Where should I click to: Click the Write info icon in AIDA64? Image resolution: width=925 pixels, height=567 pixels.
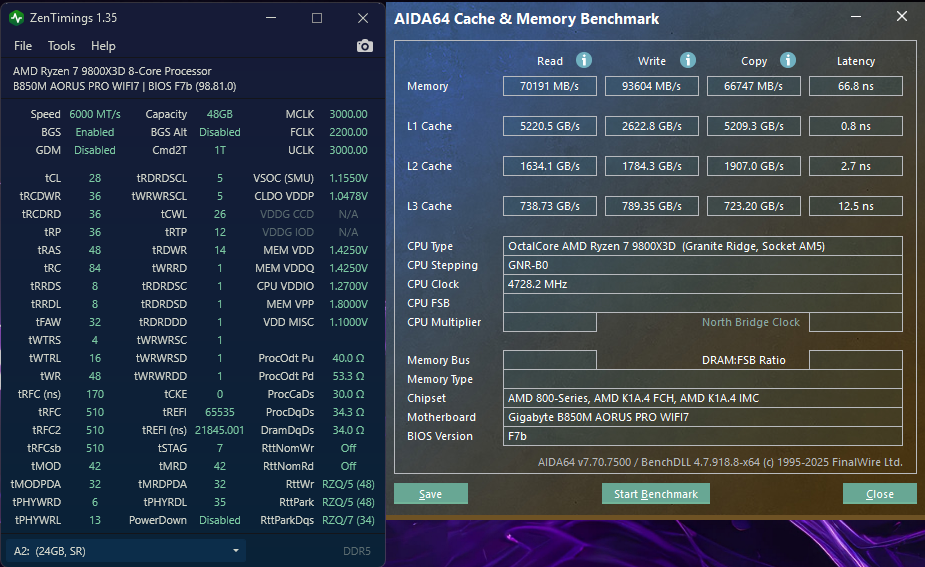tap(687, 60)
